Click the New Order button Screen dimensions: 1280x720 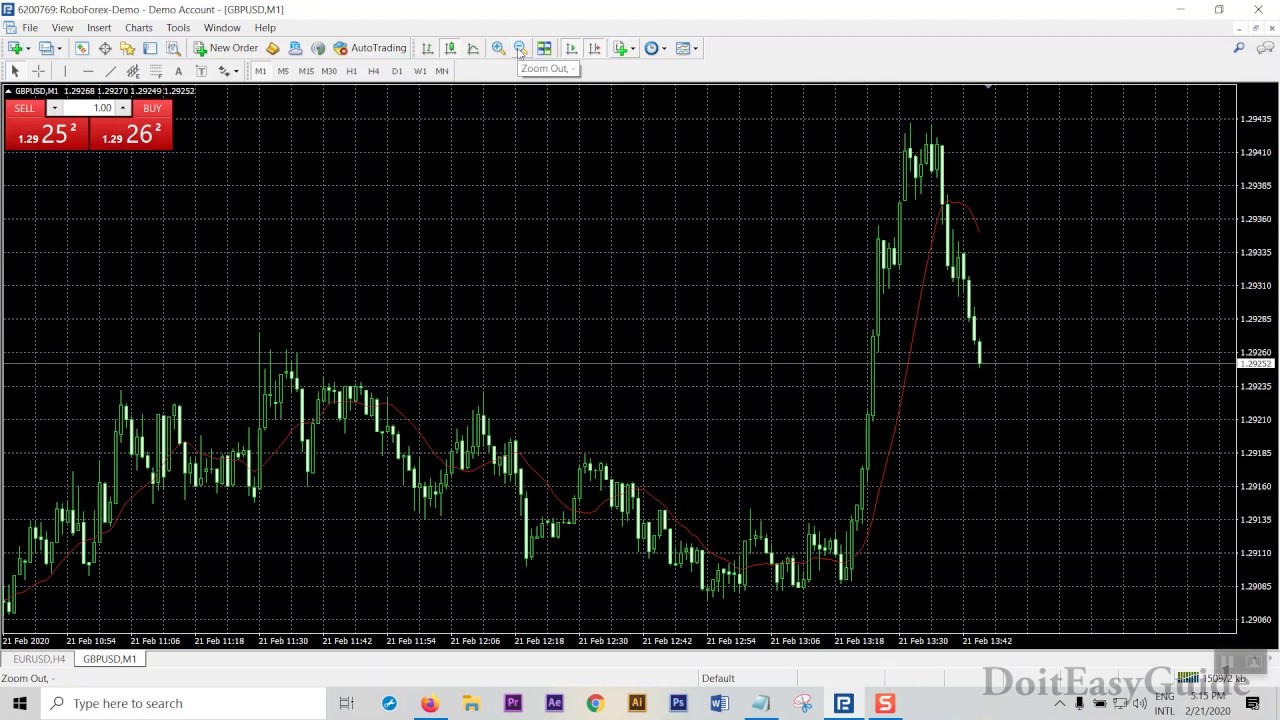click(226, 48)
